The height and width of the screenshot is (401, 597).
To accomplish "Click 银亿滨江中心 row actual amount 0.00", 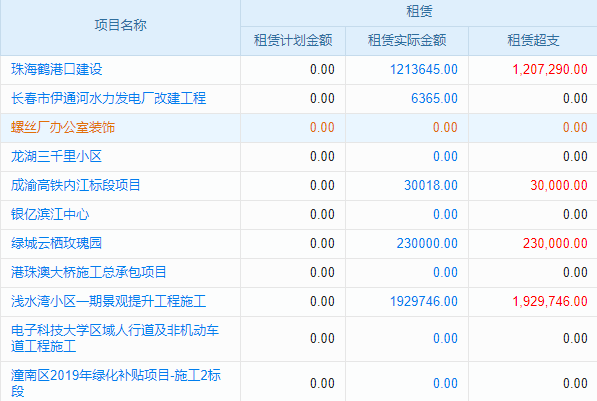I will pyautogui.click(x=445, y=214).
